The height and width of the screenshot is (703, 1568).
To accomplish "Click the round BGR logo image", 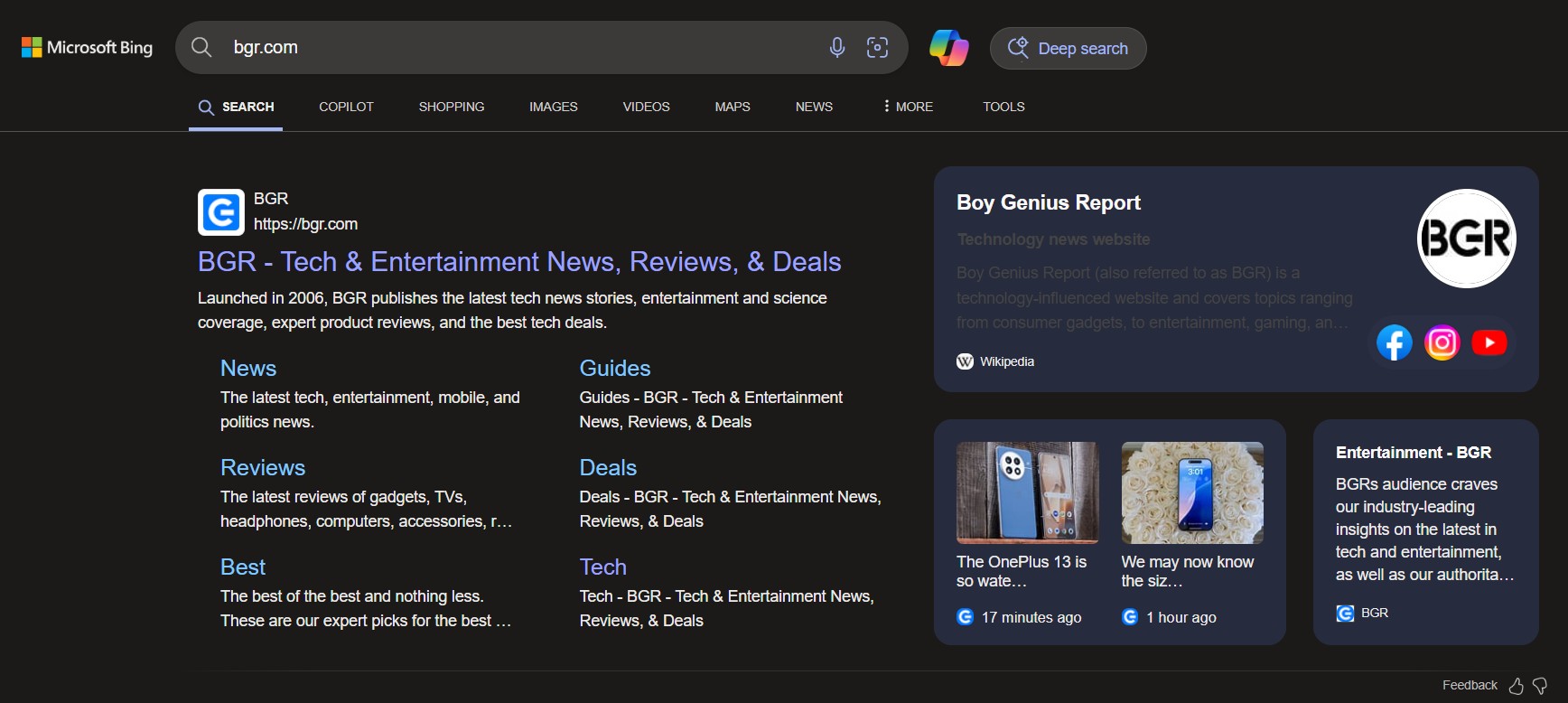I will click(1467, 239).
